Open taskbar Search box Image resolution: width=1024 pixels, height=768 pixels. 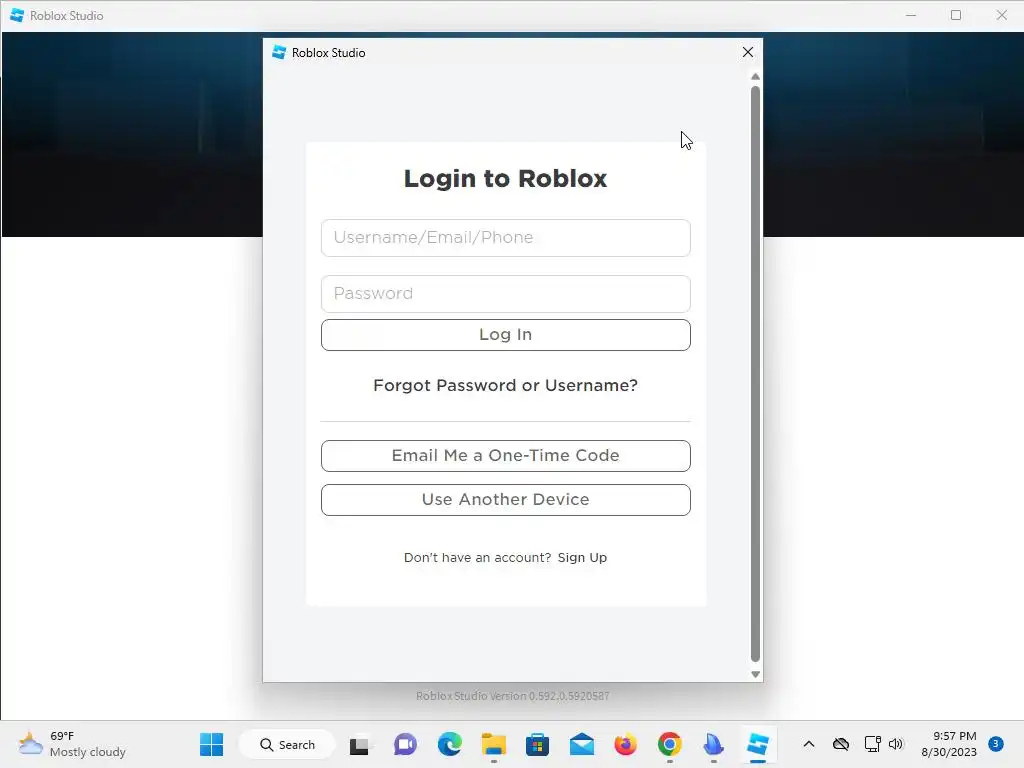287,744
